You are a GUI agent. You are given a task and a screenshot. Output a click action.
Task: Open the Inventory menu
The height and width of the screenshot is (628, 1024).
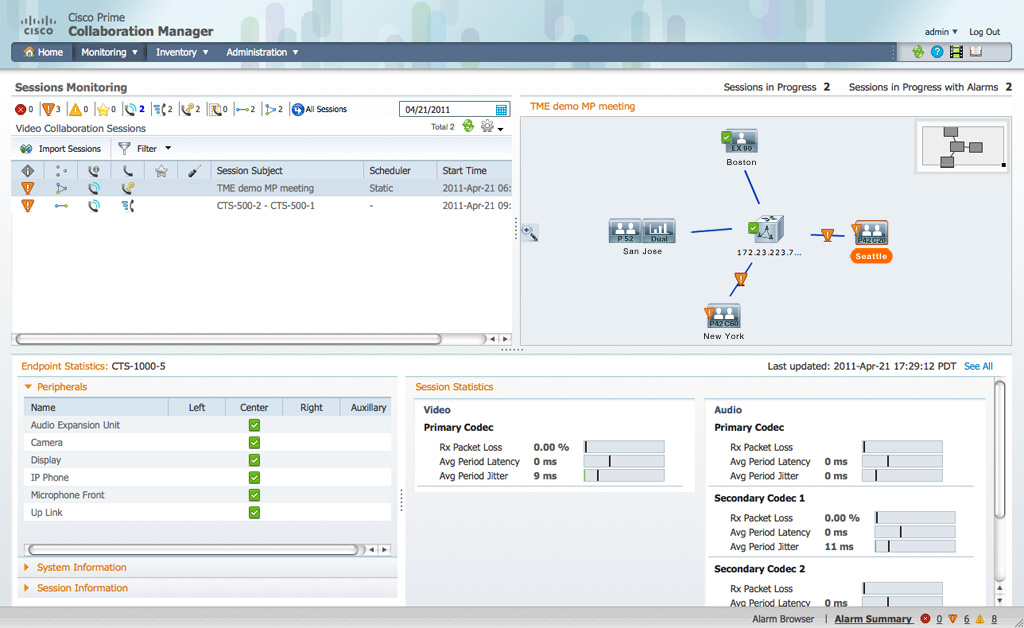click(x=181, y=52)
